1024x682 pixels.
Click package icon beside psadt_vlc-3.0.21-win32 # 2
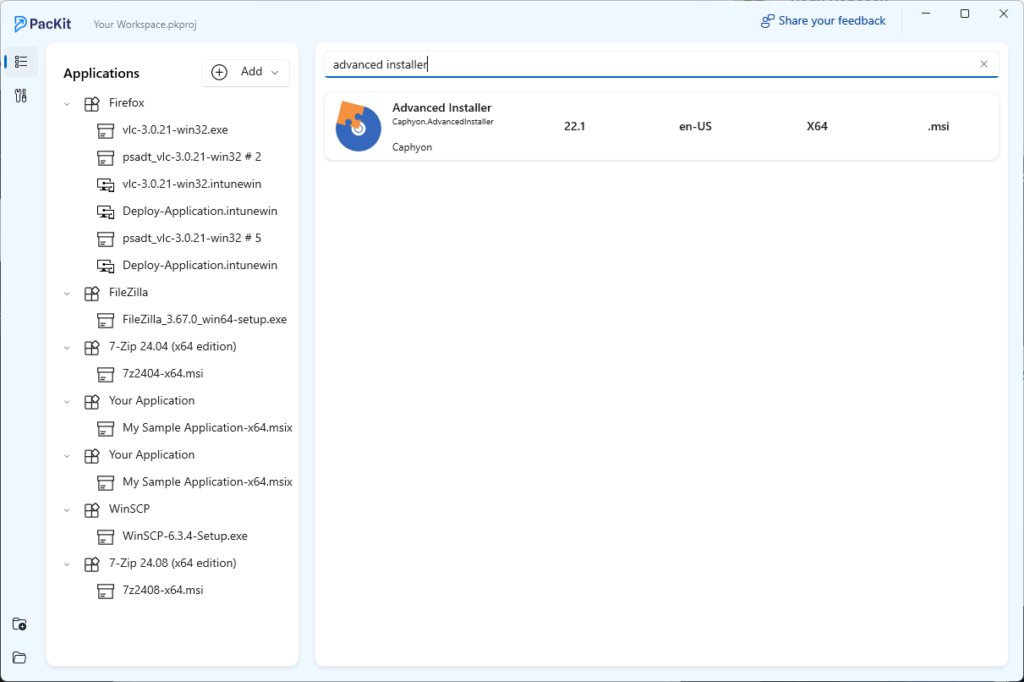(x=105, y=157)
